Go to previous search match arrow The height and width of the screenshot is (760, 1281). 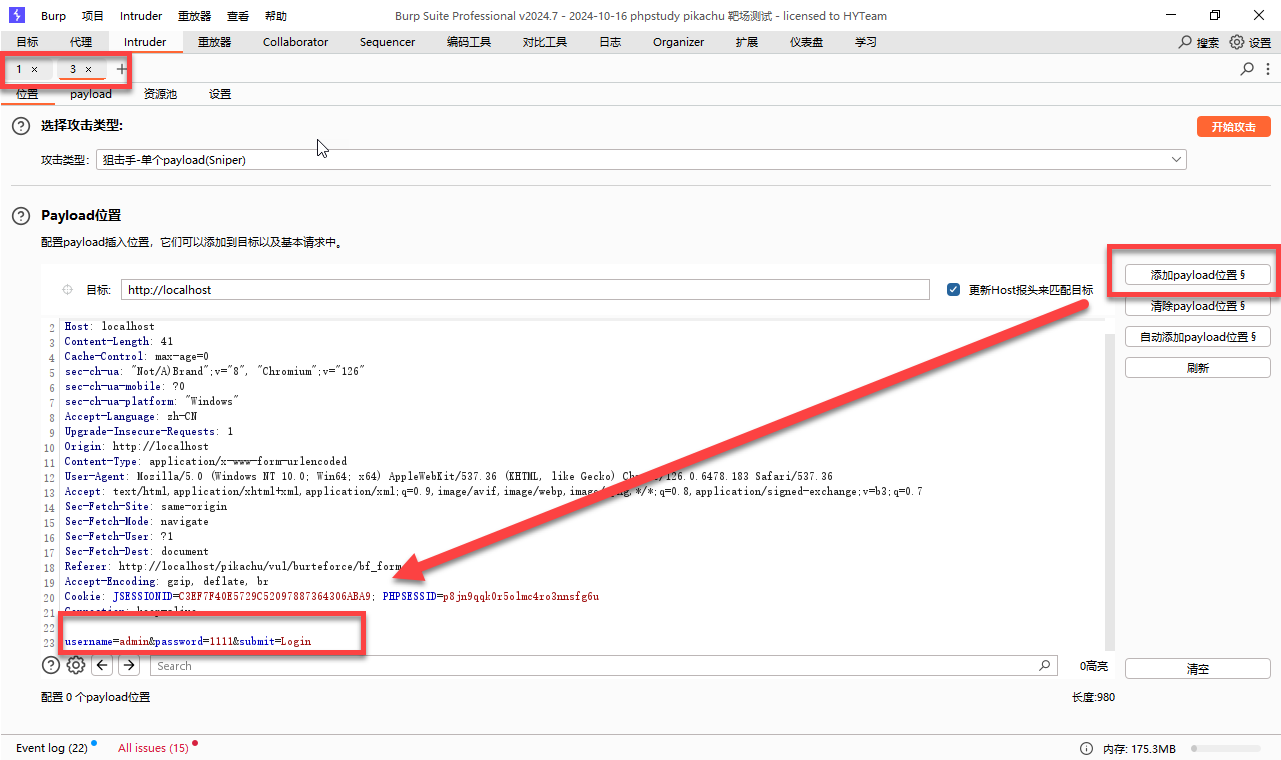click(x=103, y=666)
